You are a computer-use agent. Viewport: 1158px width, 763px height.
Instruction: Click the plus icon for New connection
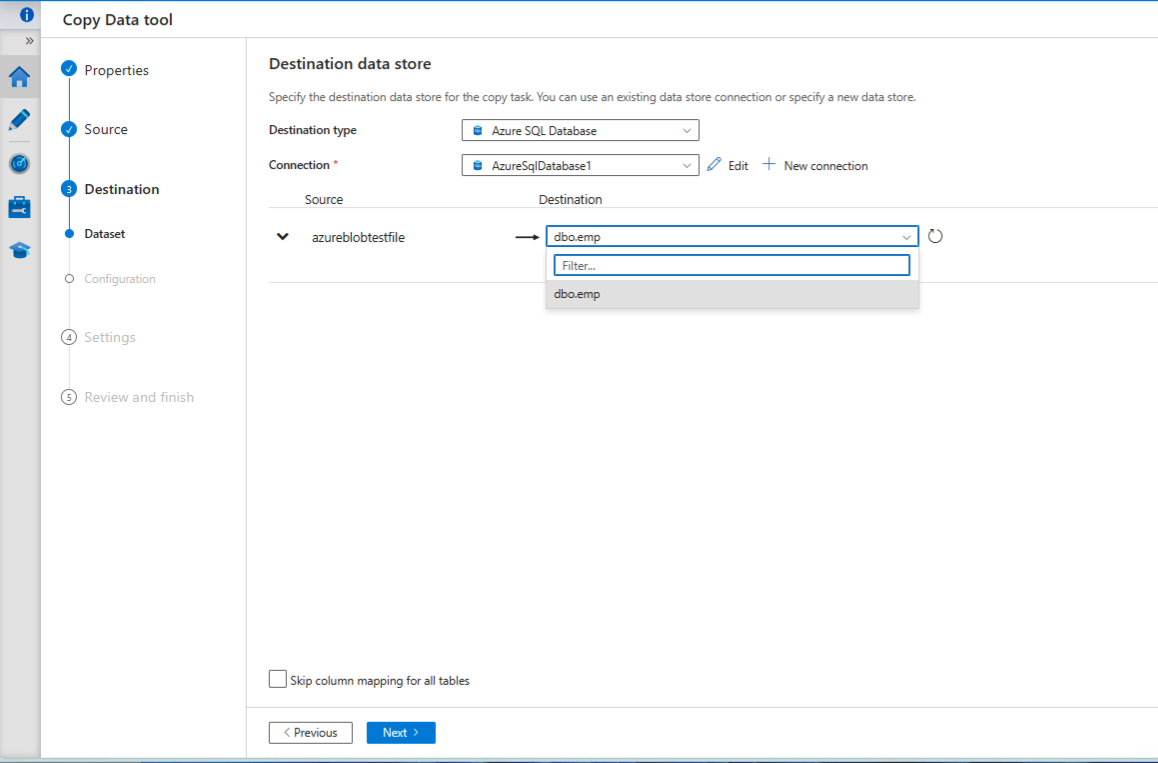(769, 164)
